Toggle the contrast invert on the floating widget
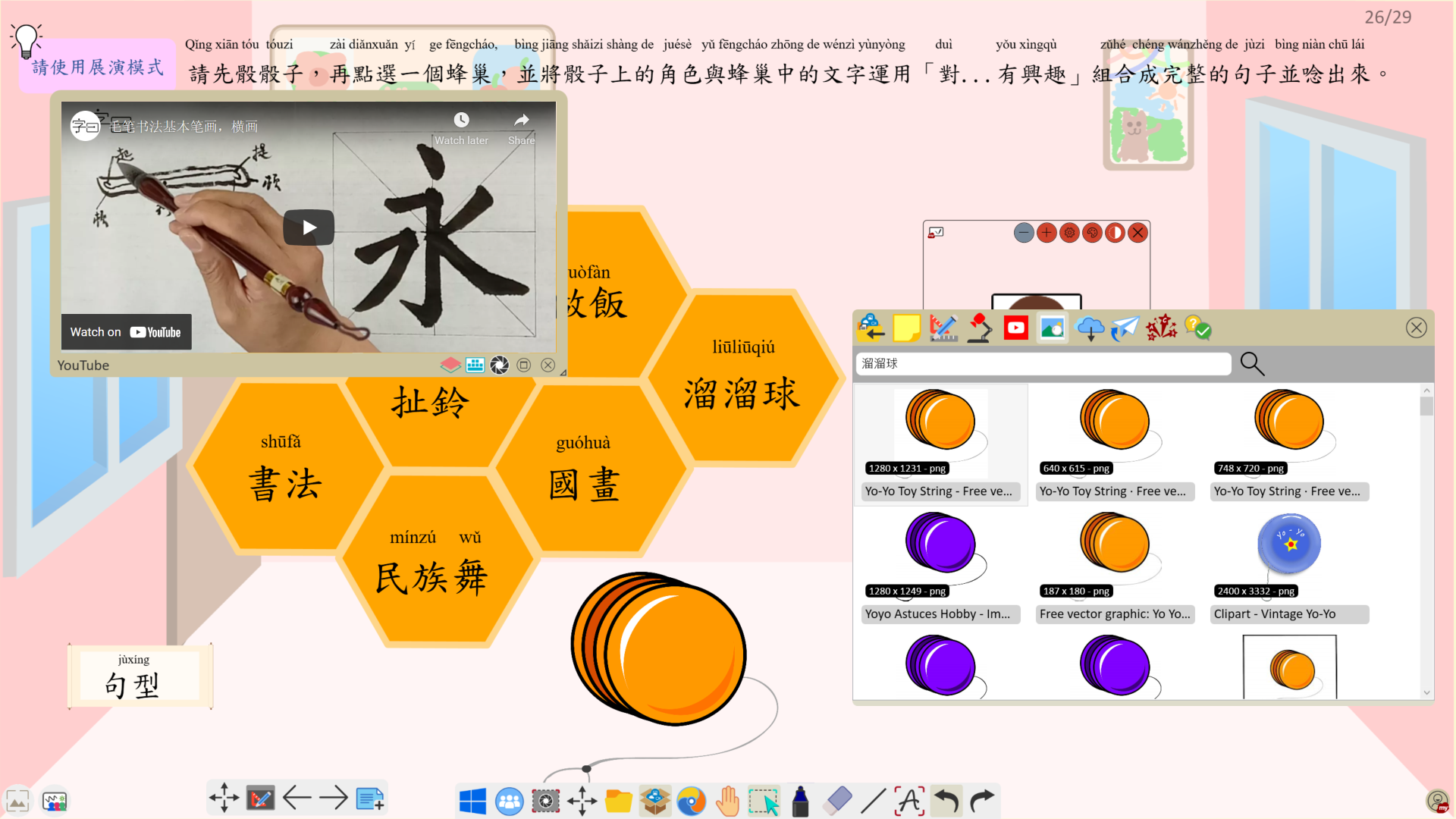The image size is (1456, 819). tap(1115, 233)
